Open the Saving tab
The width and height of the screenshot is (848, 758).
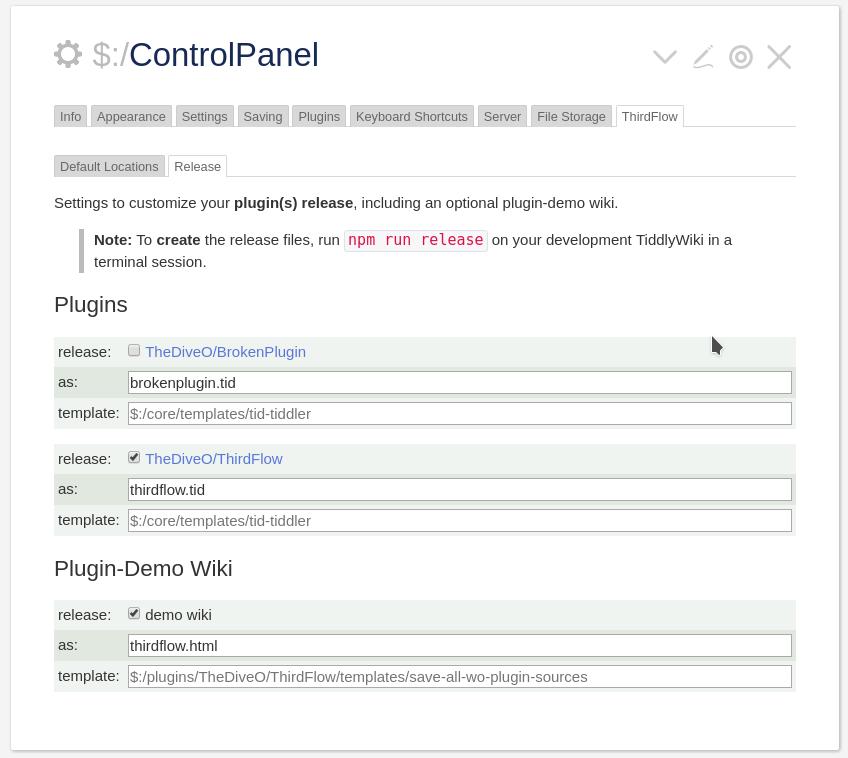point(263,116)
